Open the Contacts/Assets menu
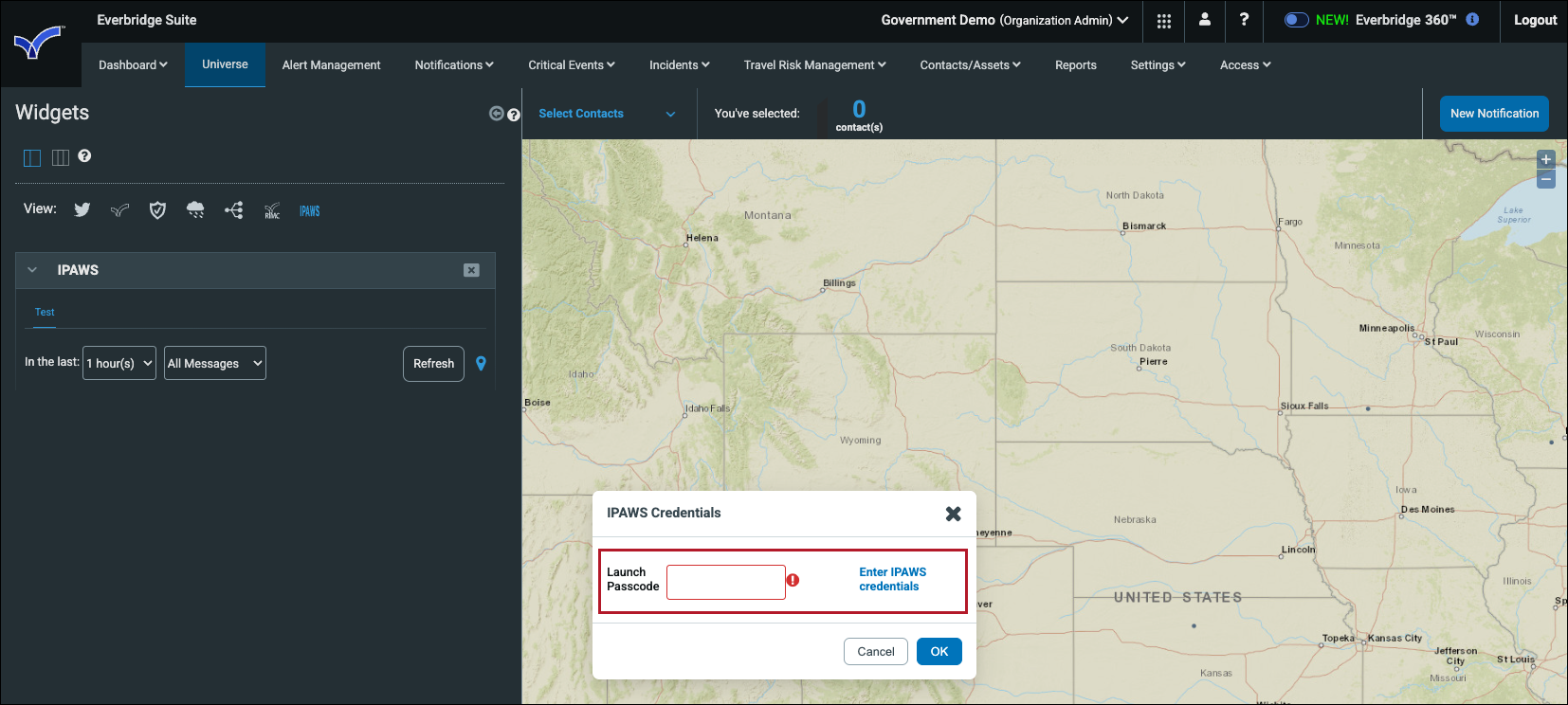 tap(971, 65)
